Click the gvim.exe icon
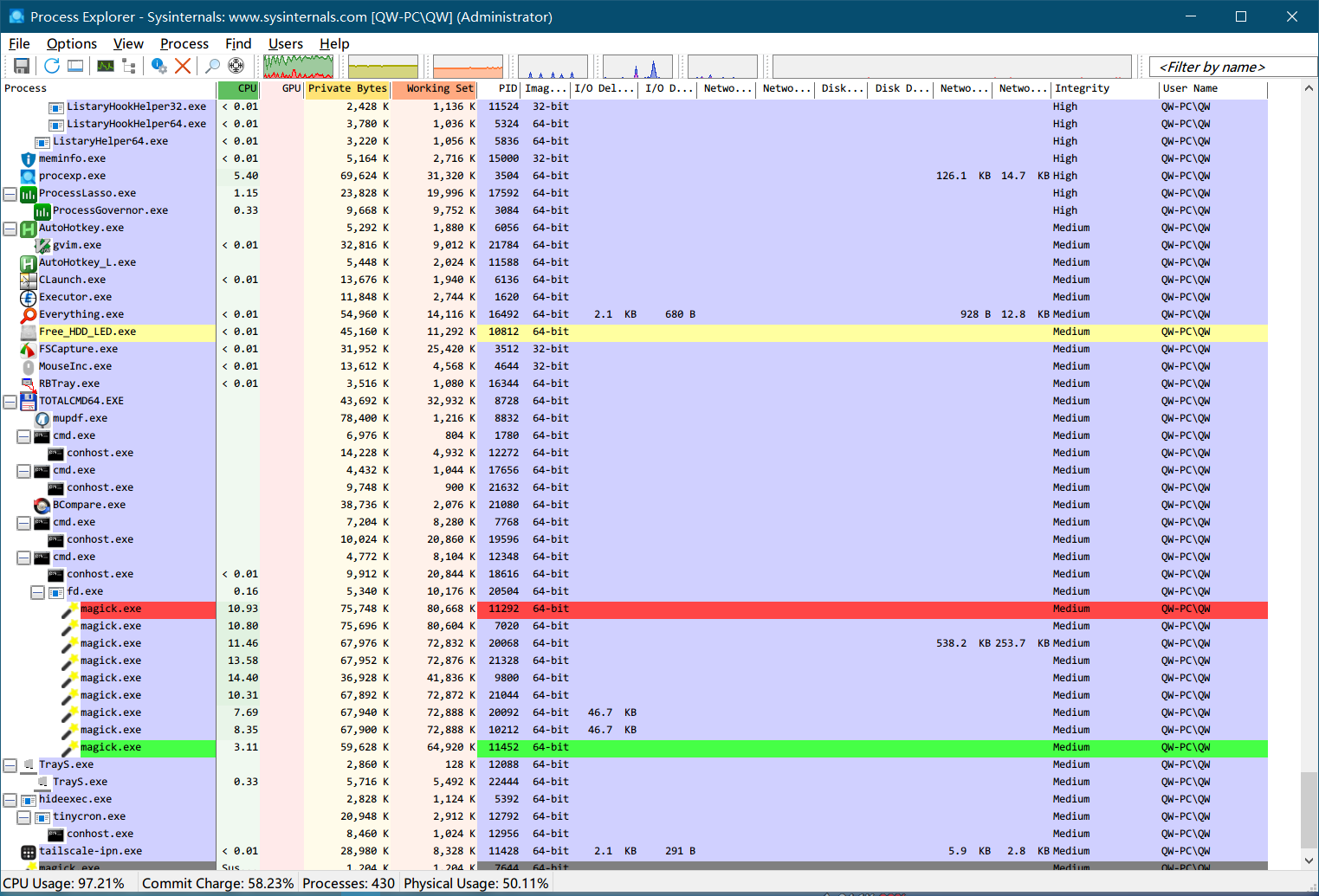This screenshot has width=1319, height=896. 42,245
